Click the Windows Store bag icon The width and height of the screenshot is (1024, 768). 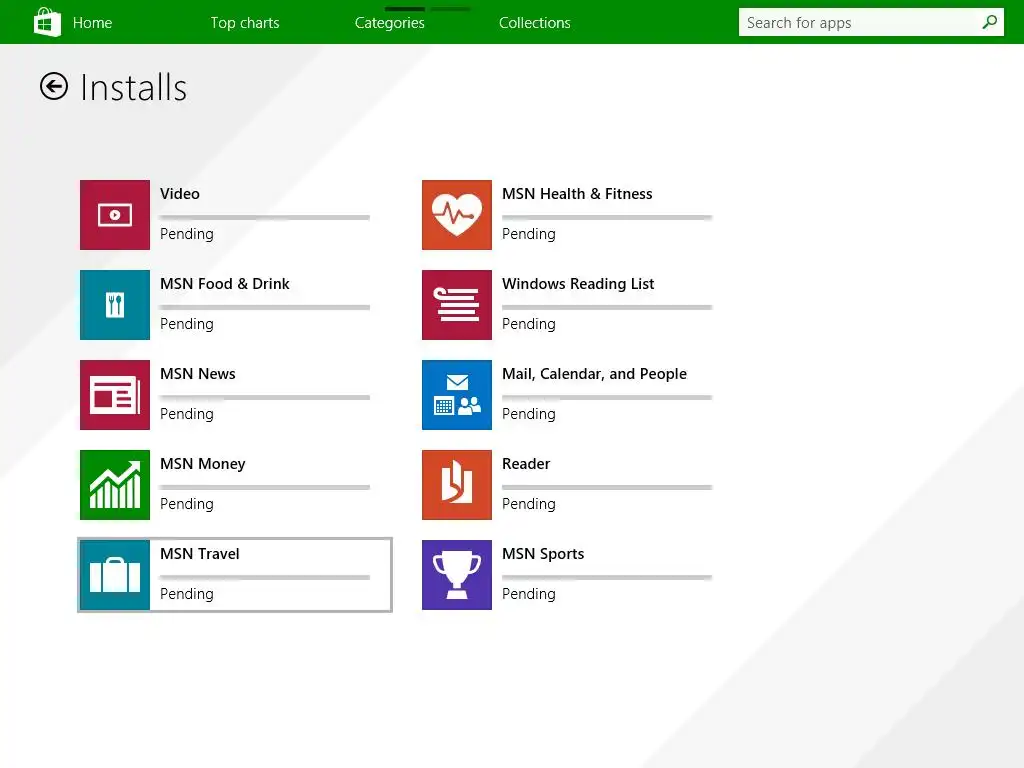(x=47, y=22)
